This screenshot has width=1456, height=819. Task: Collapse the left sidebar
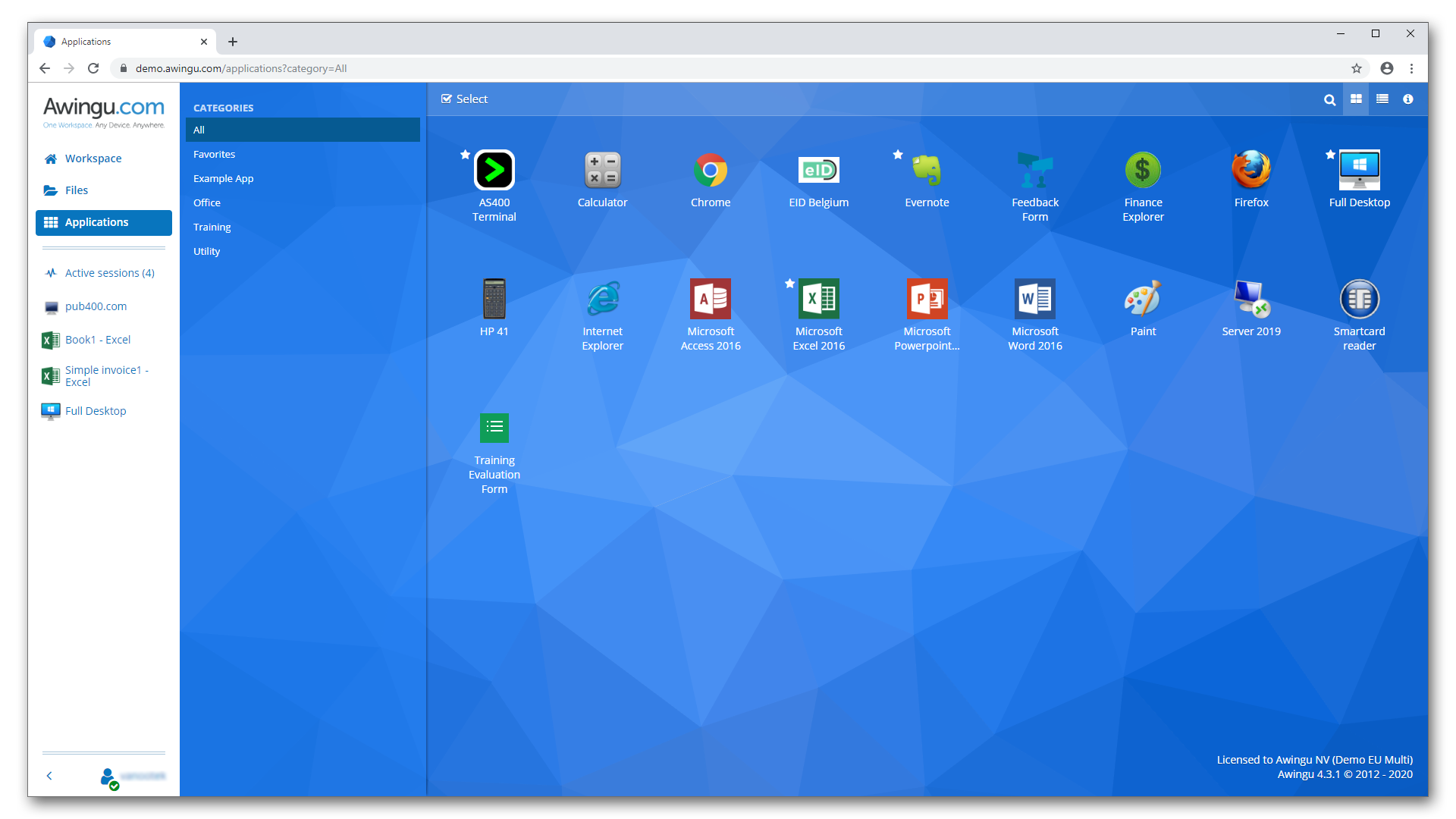point(49,775)
